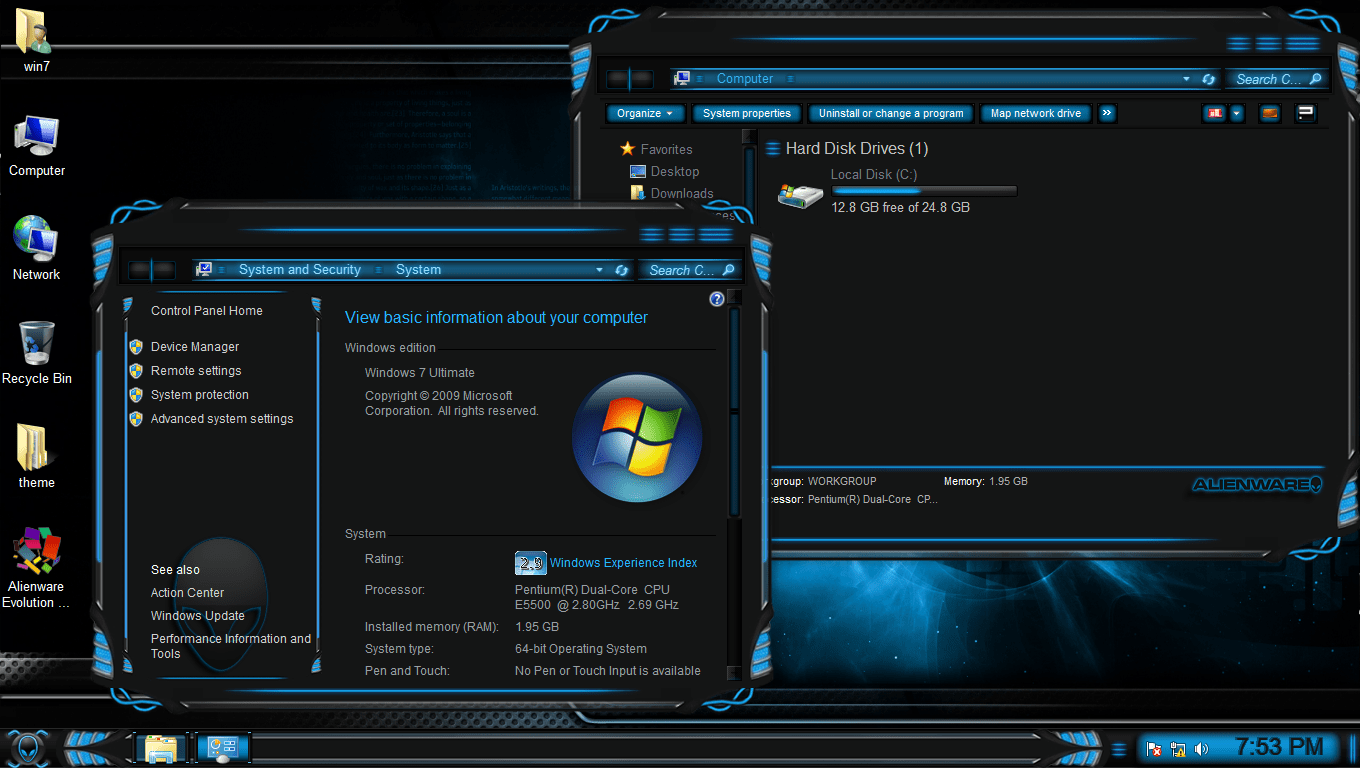Screen dimensions: 1360x768
Task: Open Windows Experience Index link
Action: click(x=624, y=563)
